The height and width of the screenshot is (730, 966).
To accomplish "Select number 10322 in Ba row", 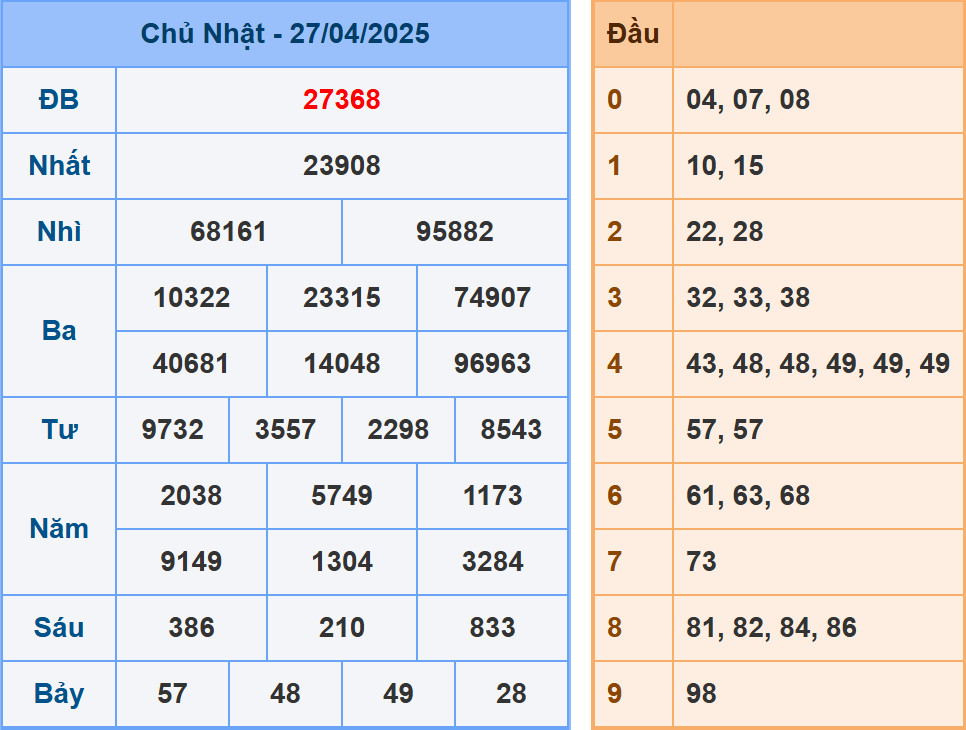I will (x=191, y=297).
